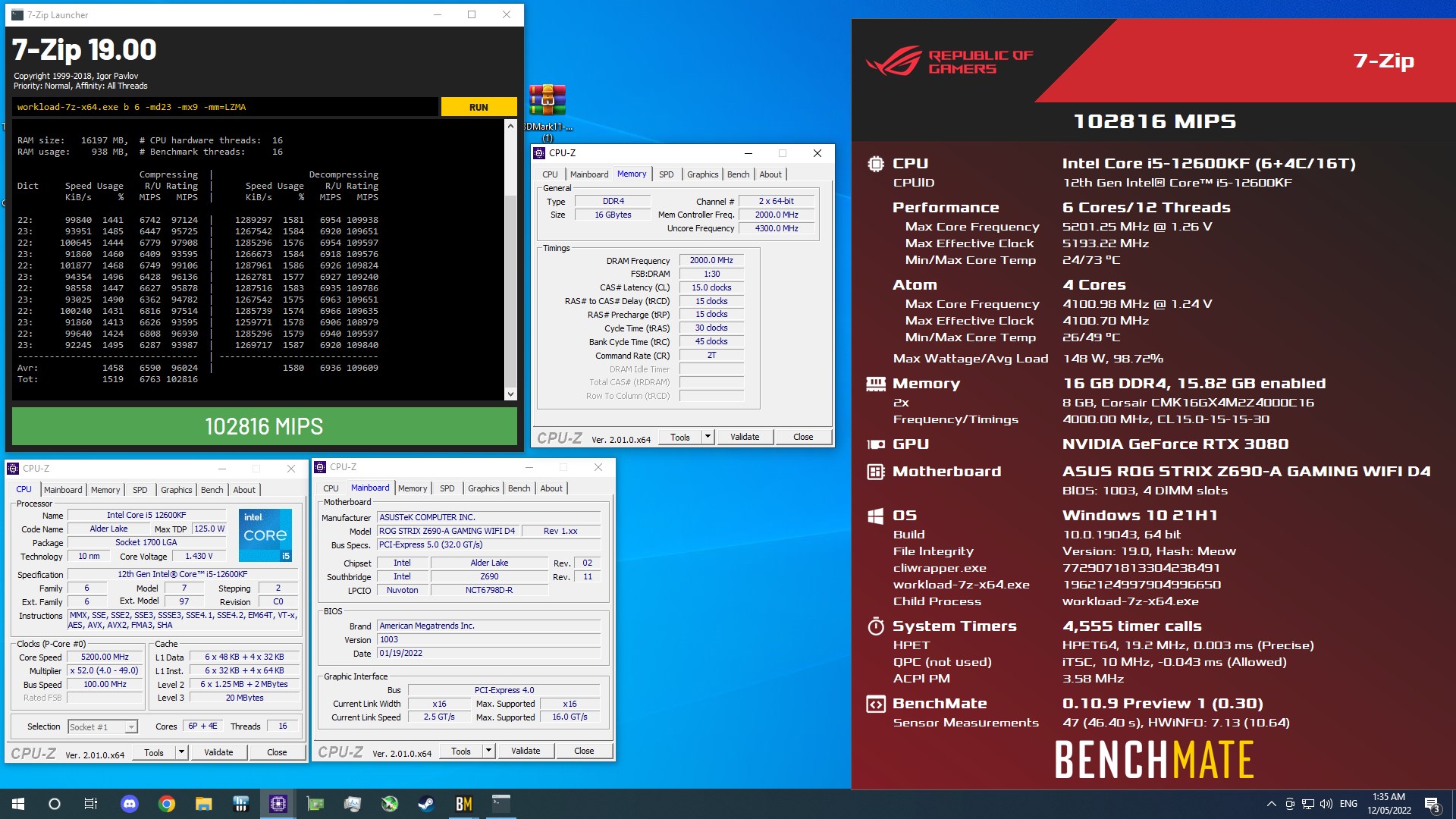Click the Level 3 cache value 20 MBytes
Image resolution: width=1456 pixels, height=819 pixels.
244,698
